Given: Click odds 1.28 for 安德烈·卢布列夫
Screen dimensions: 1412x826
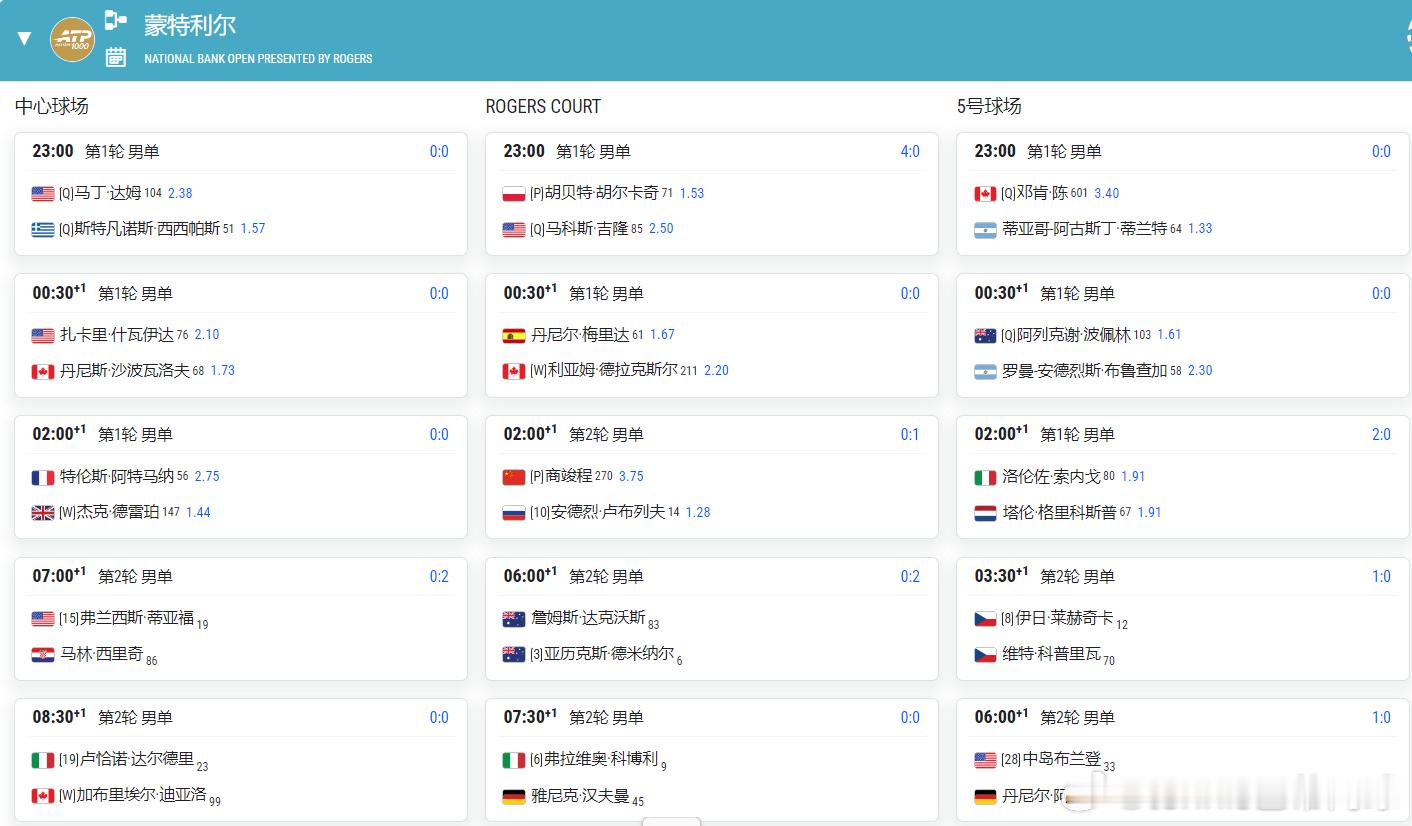Looking at the screenshot, I should pos(698,513).
